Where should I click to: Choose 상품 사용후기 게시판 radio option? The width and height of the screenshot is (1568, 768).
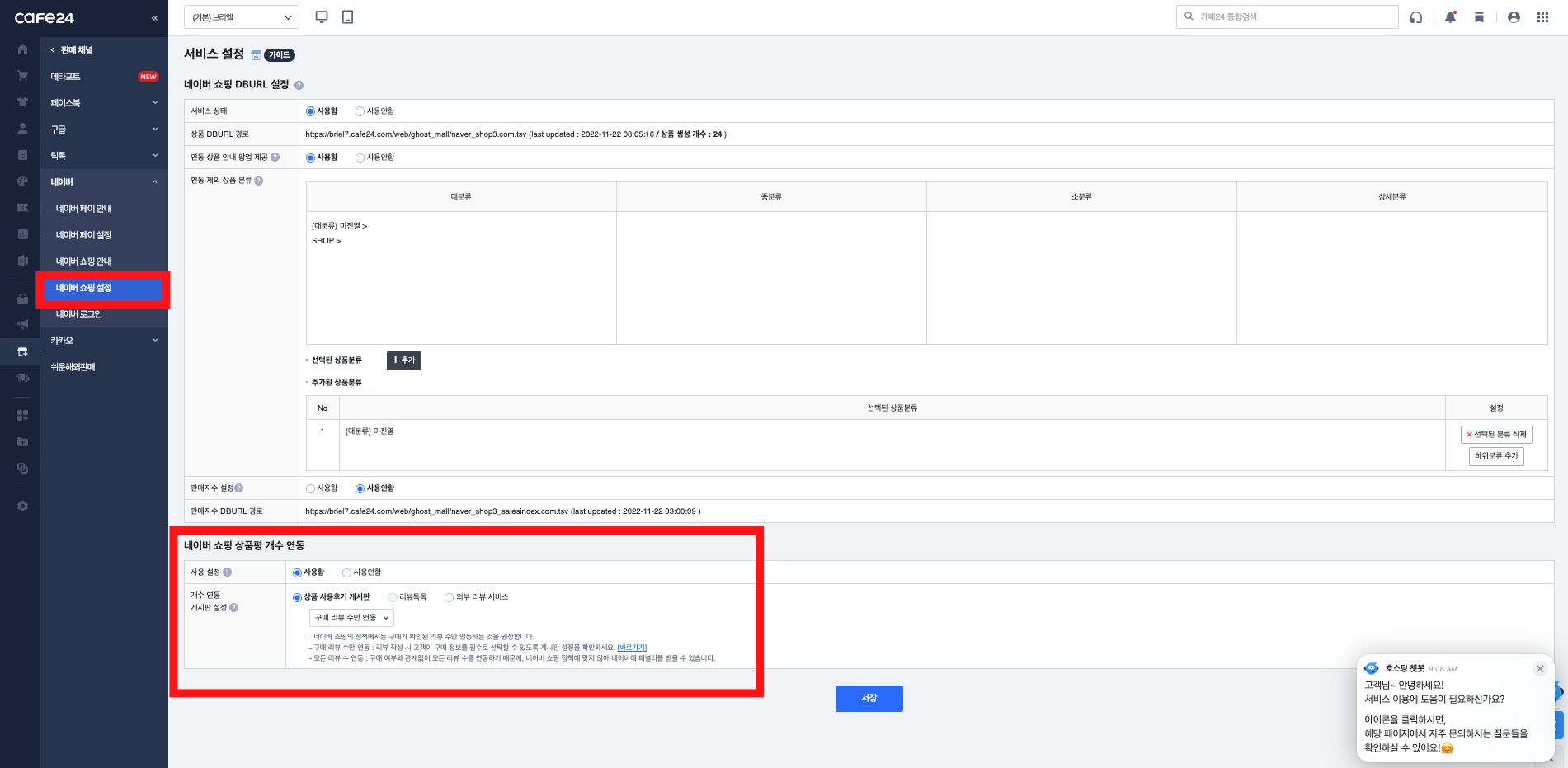pos(297,597)
